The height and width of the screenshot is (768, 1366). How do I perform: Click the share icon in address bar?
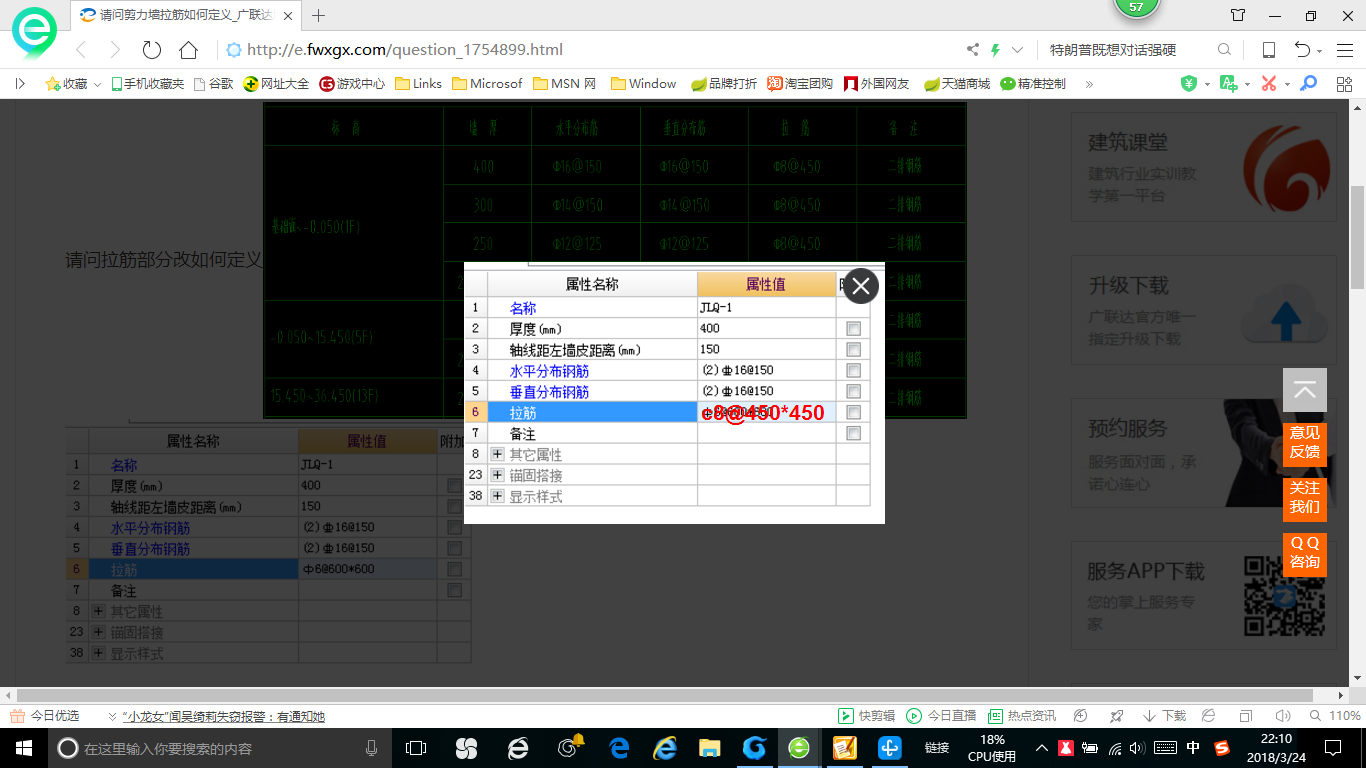(973, 50)
